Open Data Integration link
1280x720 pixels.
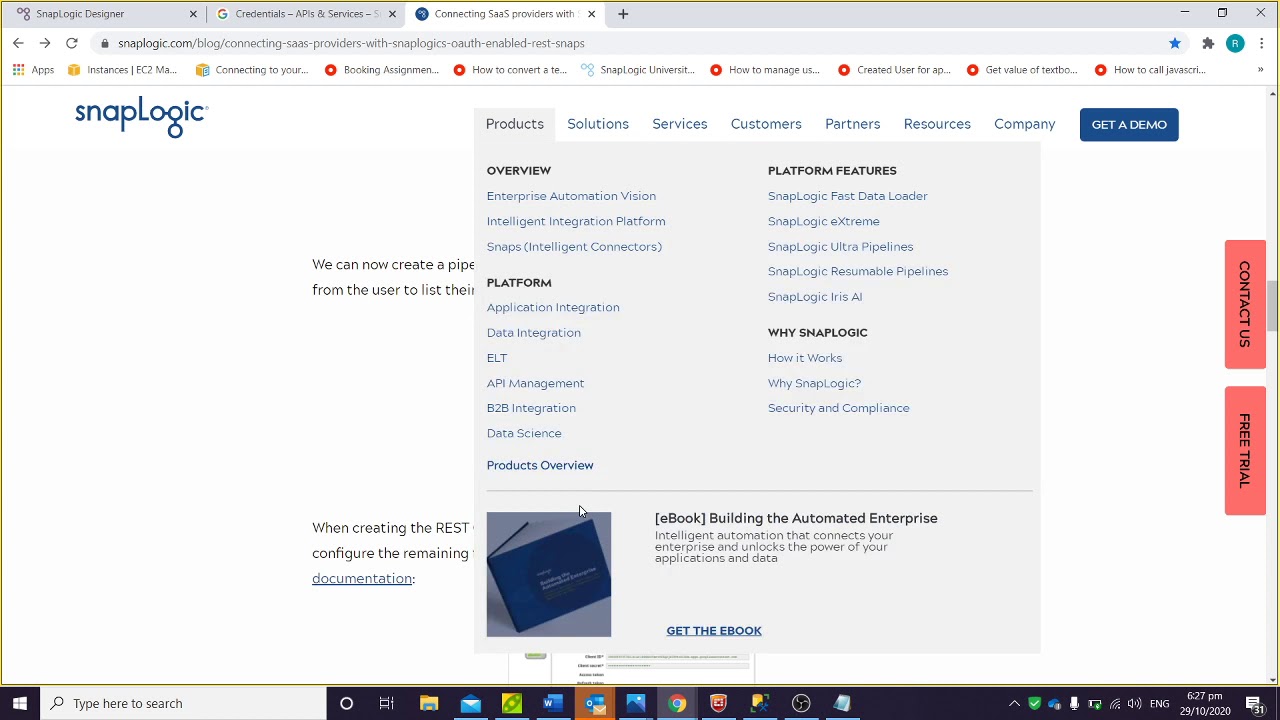[534, 332]
